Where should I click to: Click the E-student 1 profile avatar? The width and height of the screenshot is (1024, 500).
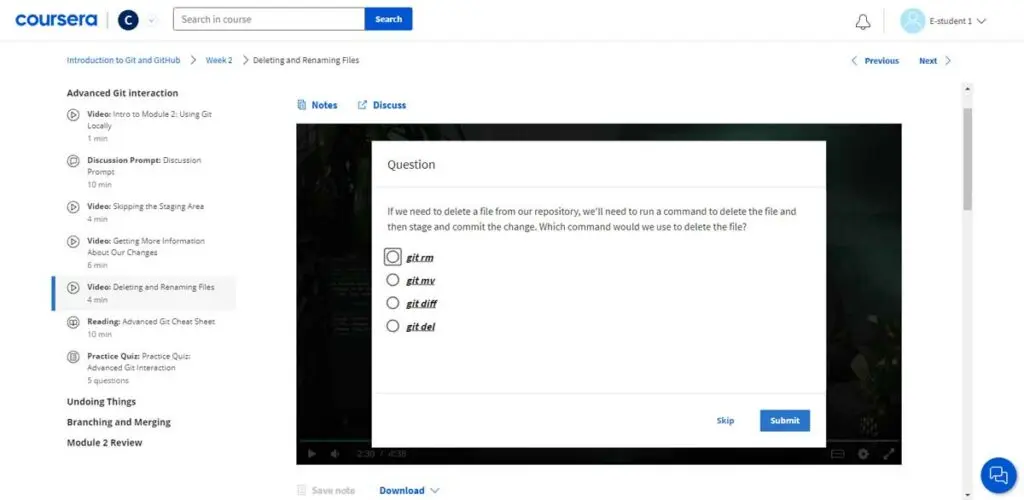pos(912,21)
